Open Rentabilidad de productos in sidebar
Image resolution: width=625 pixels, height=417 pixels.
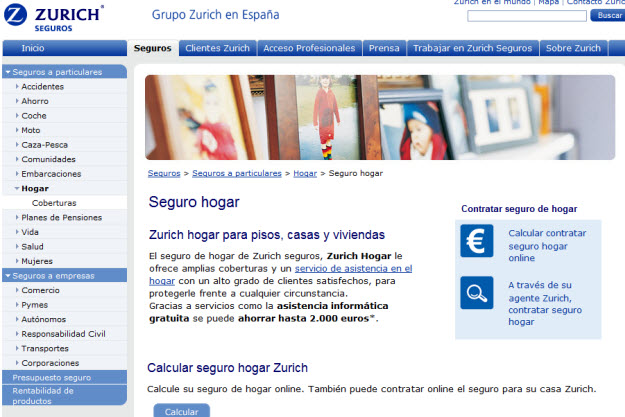point(65,395)
